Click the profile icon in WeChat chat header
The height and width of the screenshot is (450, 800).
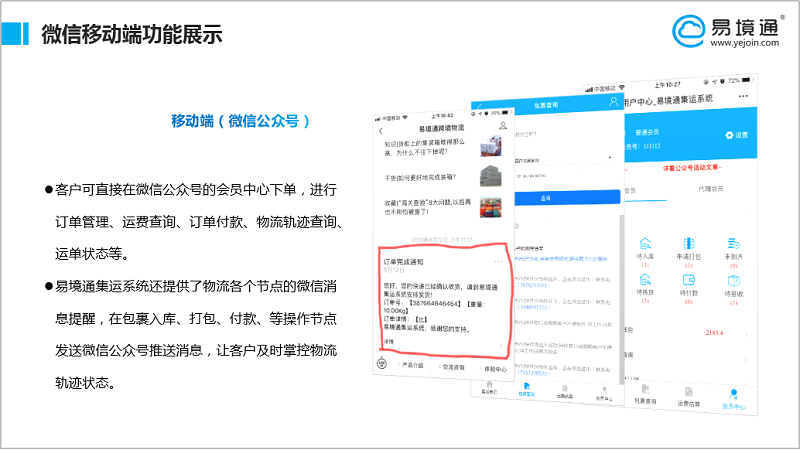pyautogui.click(x=502, y=128)
